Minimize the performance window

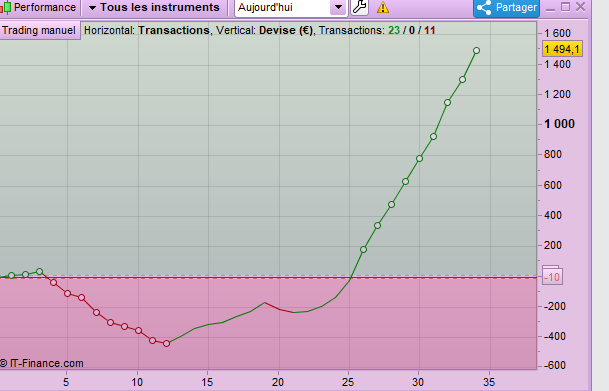coord(550,8)
